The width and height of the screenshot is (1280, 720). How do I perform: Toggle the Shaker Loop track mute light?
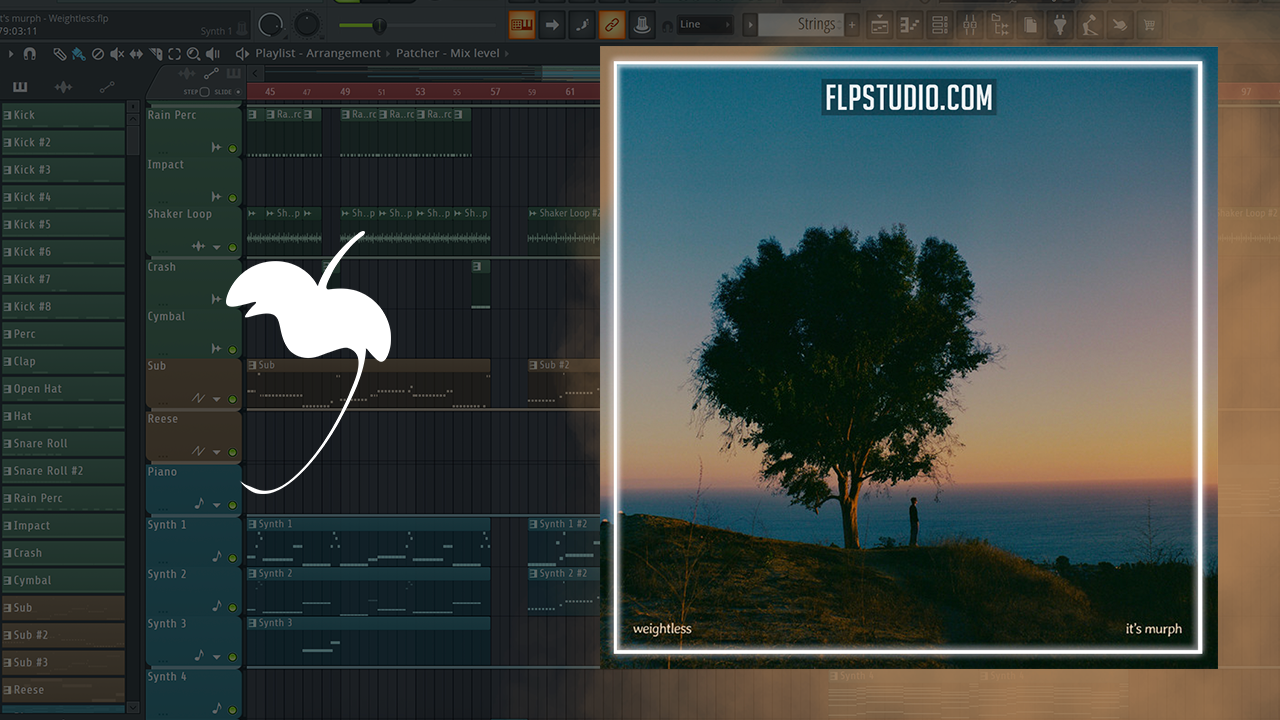click(233, 247)
